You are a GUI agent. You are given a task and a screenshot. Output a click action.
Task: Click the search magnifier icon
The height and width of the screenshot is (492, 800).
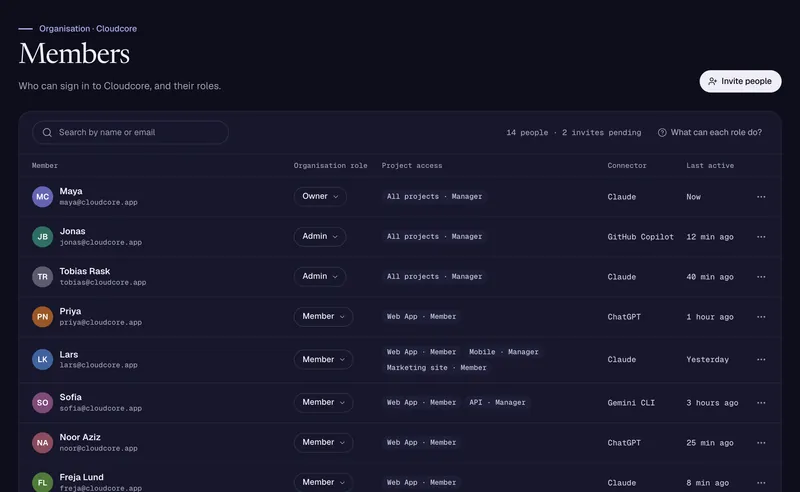tap(47, 133)
